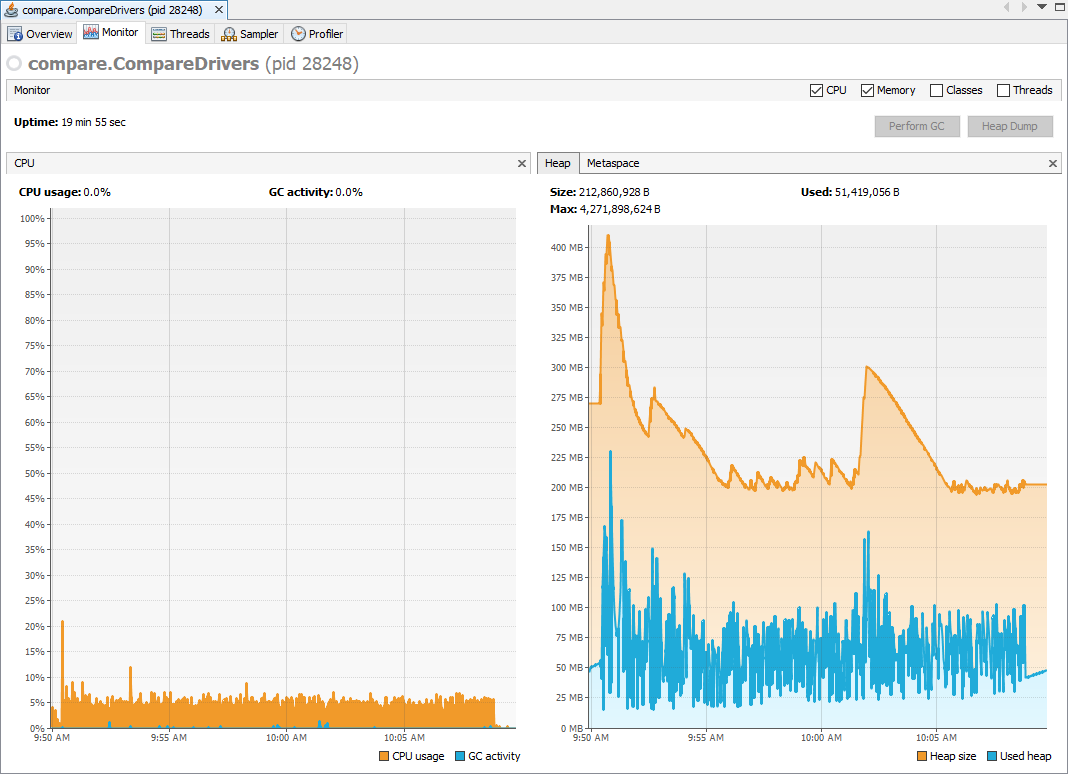Viewport: 1068px width, 774px height.
Task: Click the Perform GC button
Action: click(x=917, y=125)
